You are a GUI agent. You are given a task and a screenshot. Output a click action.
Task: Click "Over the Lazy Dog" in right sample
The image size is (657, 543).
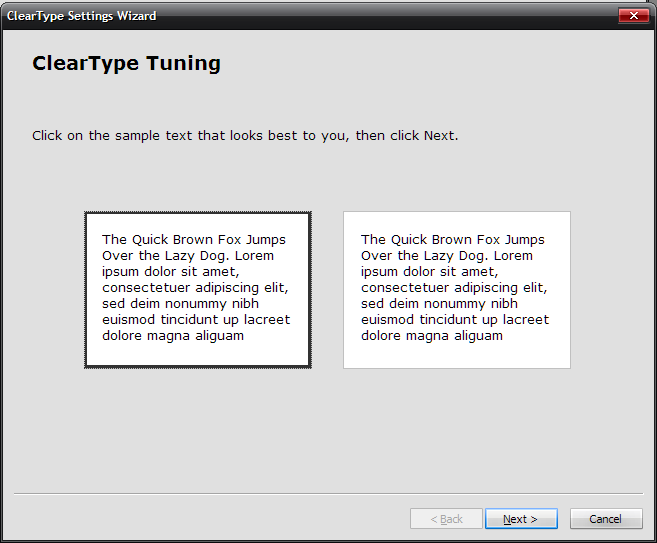click(x=423, y=256)
